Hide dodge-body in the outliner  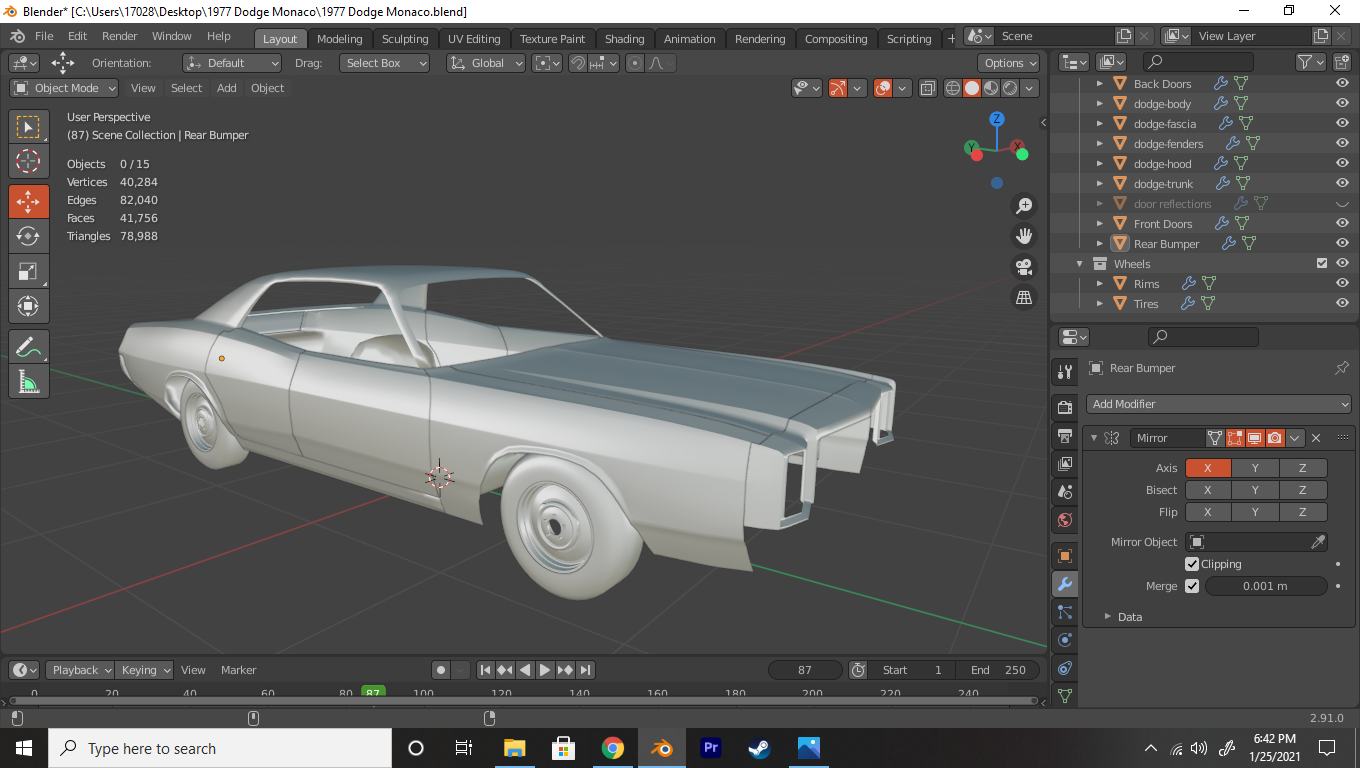pos(1342,104)
